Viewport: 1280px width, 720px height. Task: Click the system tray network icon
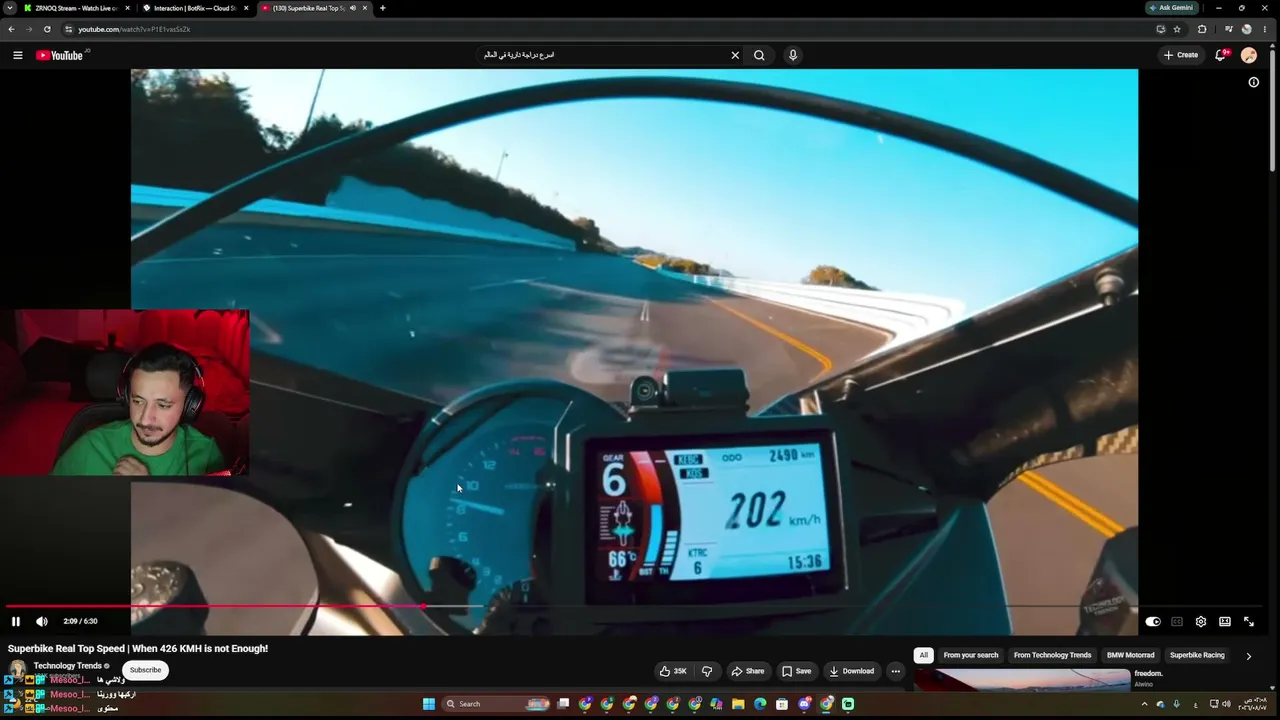[1214, 704]
